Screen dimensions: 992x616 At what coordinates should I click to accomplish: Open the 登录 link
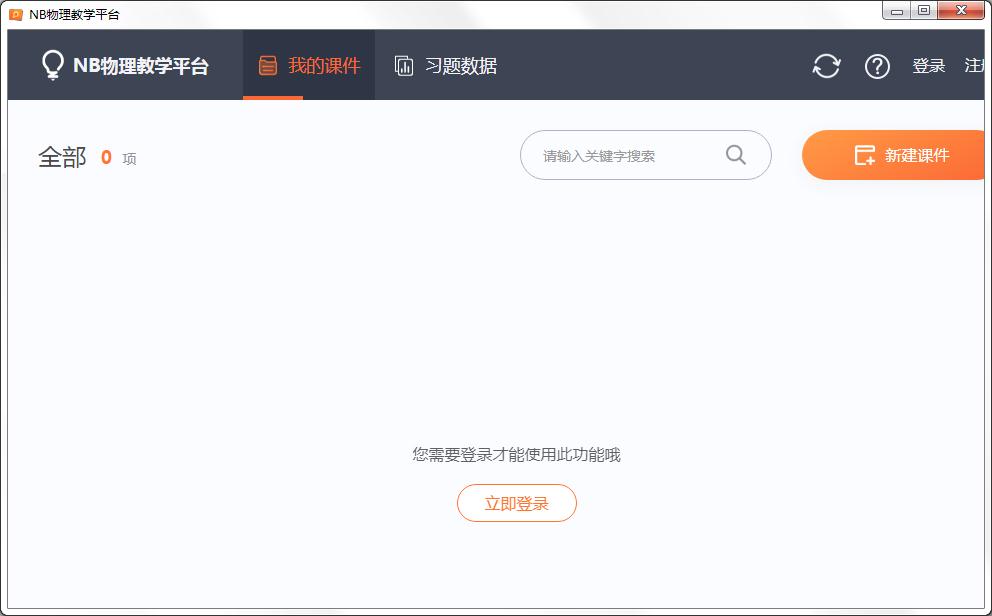(x=929, y=65)
